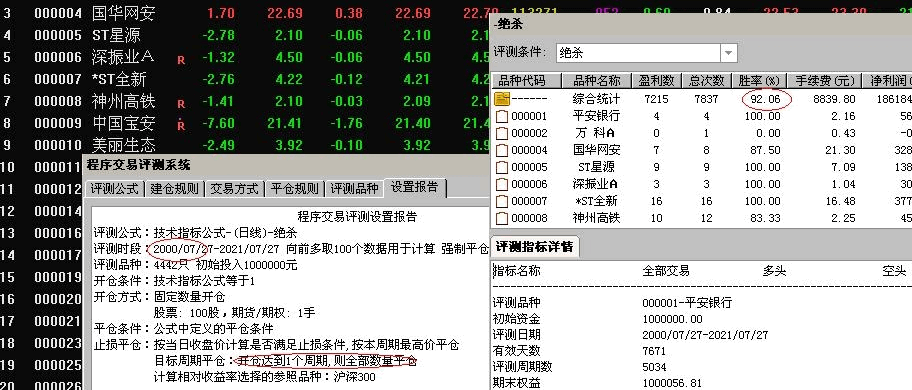The width and height of the screenshot is (912, 390).
Task: Click profit count 7215 in 综合统计 row
Action: pos(657,99)
